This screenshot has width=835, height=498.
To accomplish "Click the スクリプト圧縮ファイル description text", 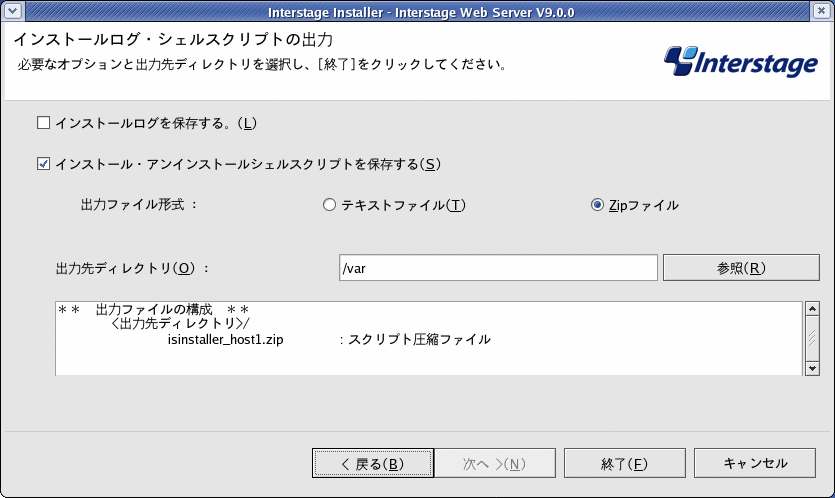I will (x=420, y=340).
